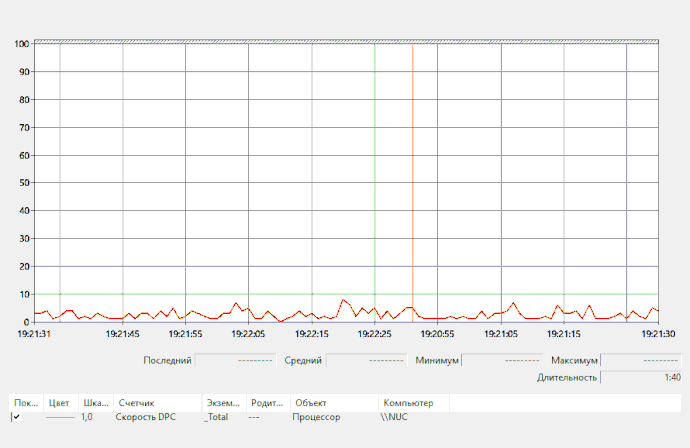The height and width of the screenshot is (448, 690).
Task: Click the Средний value field
Action: tap(365, 360)
